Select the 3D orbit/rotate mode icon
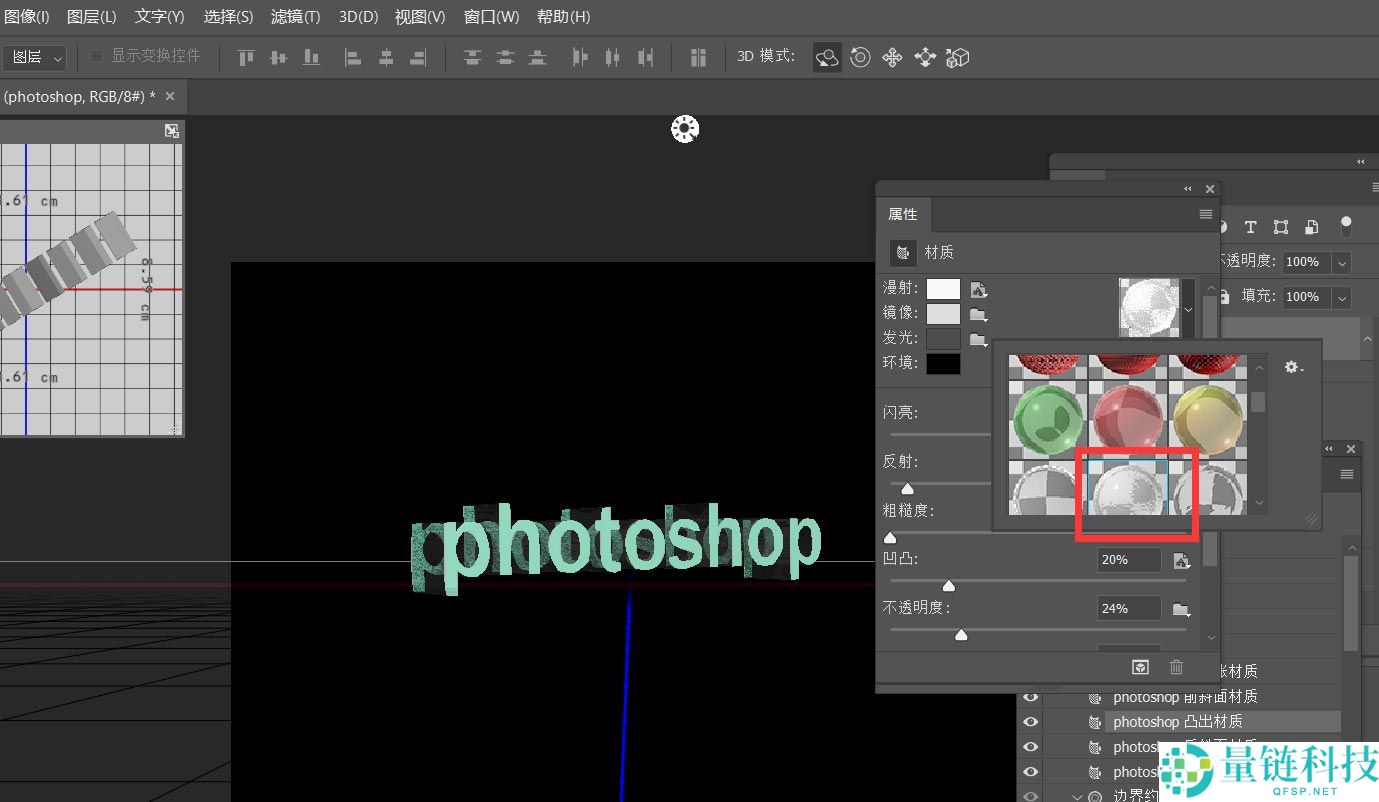 (x=827, y=57)
